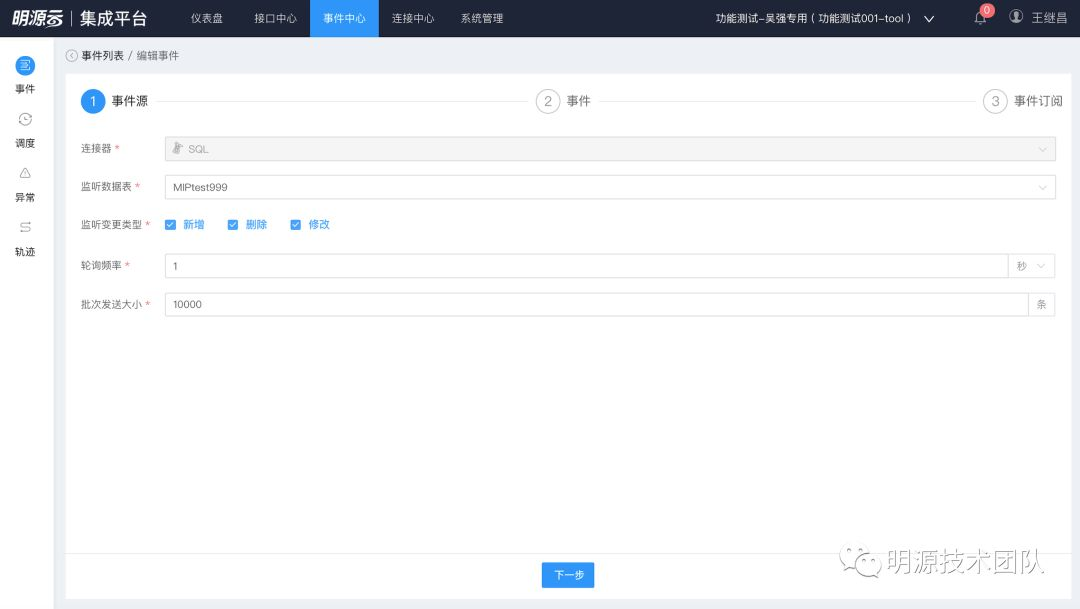Open the 连接中心 tab

pyautogui.click(x=413, y=19)
